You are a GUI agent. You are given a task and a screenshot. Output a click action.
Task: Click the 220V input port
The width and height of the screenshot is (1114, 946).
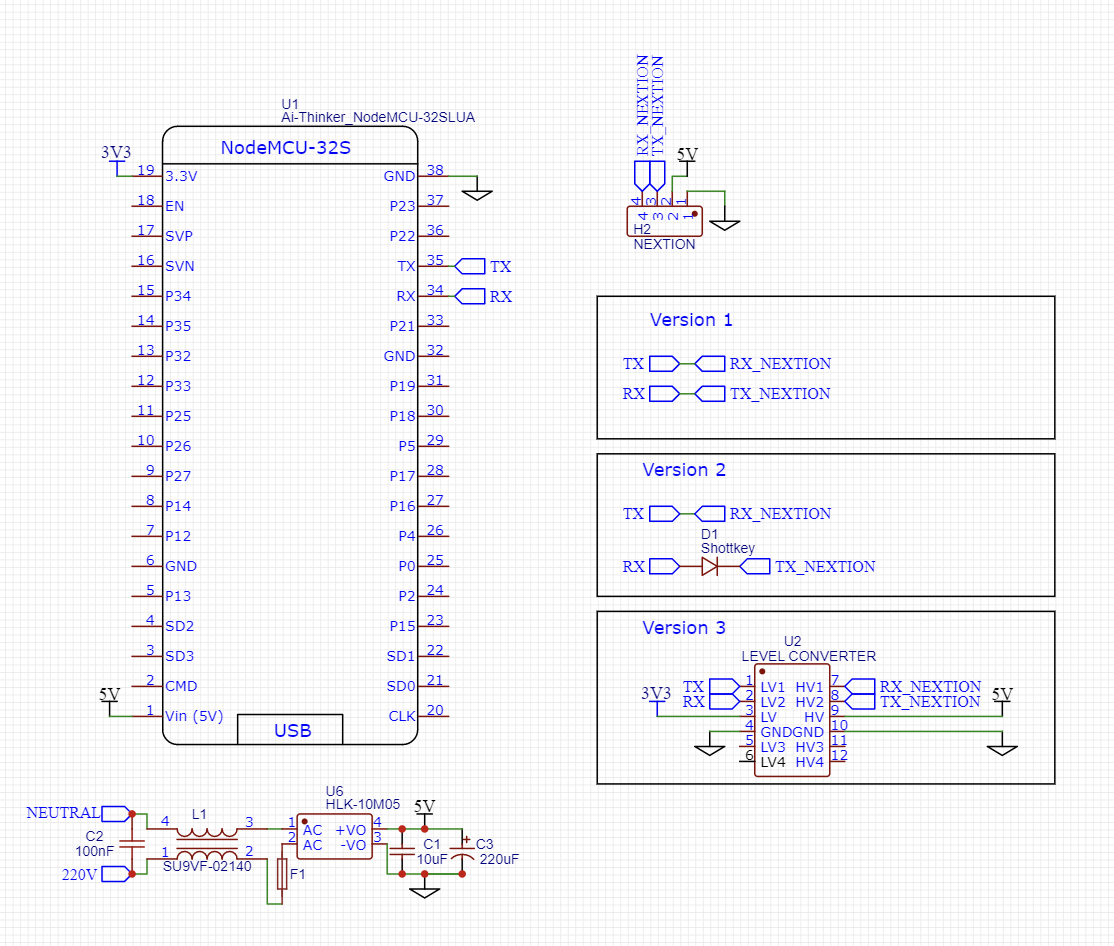click(x=113, y=873)
